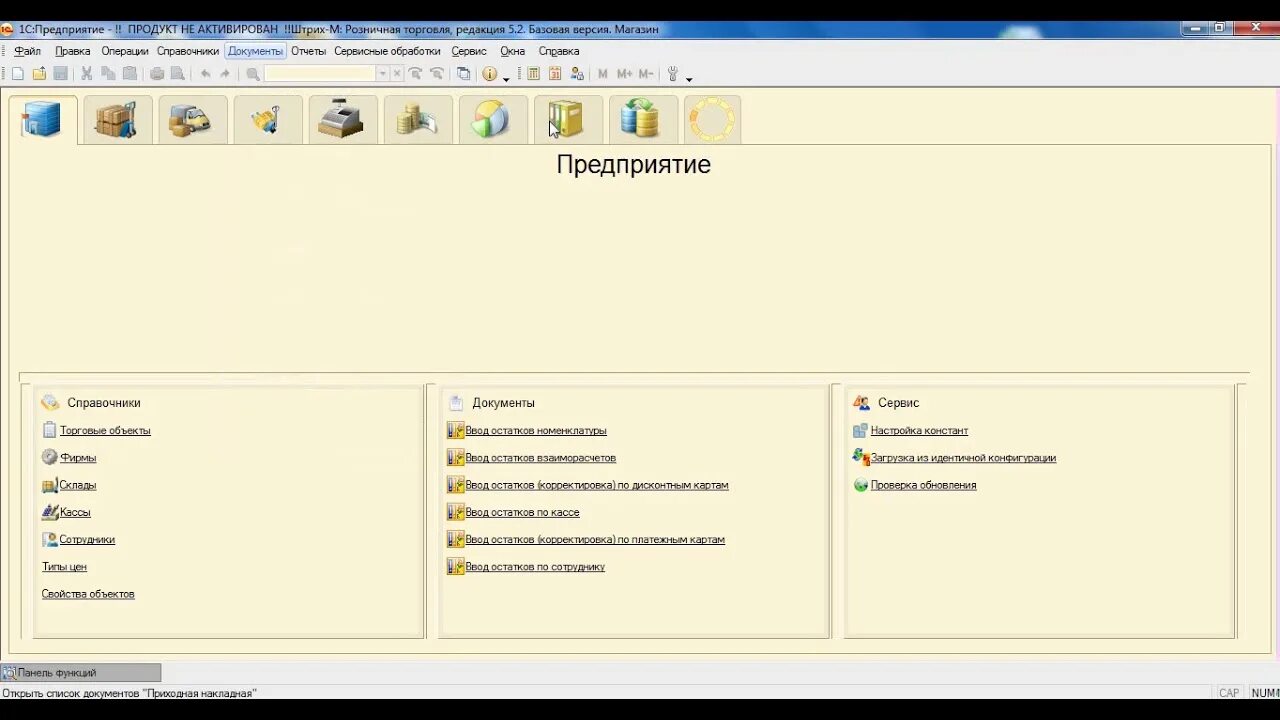Open the Операции menu

[125, 51]
